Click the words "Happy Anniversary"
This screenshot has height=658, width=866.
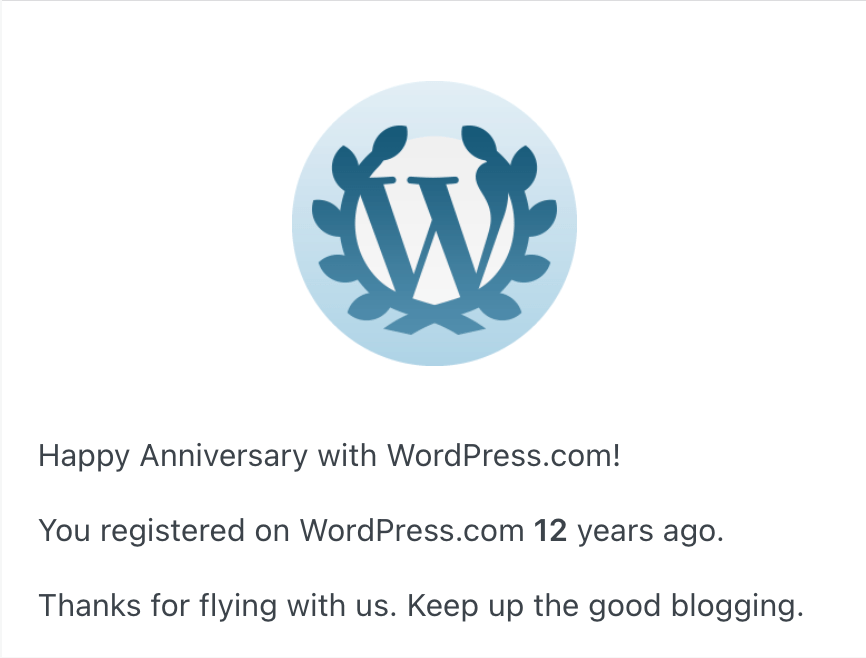[x=173, y=456]
